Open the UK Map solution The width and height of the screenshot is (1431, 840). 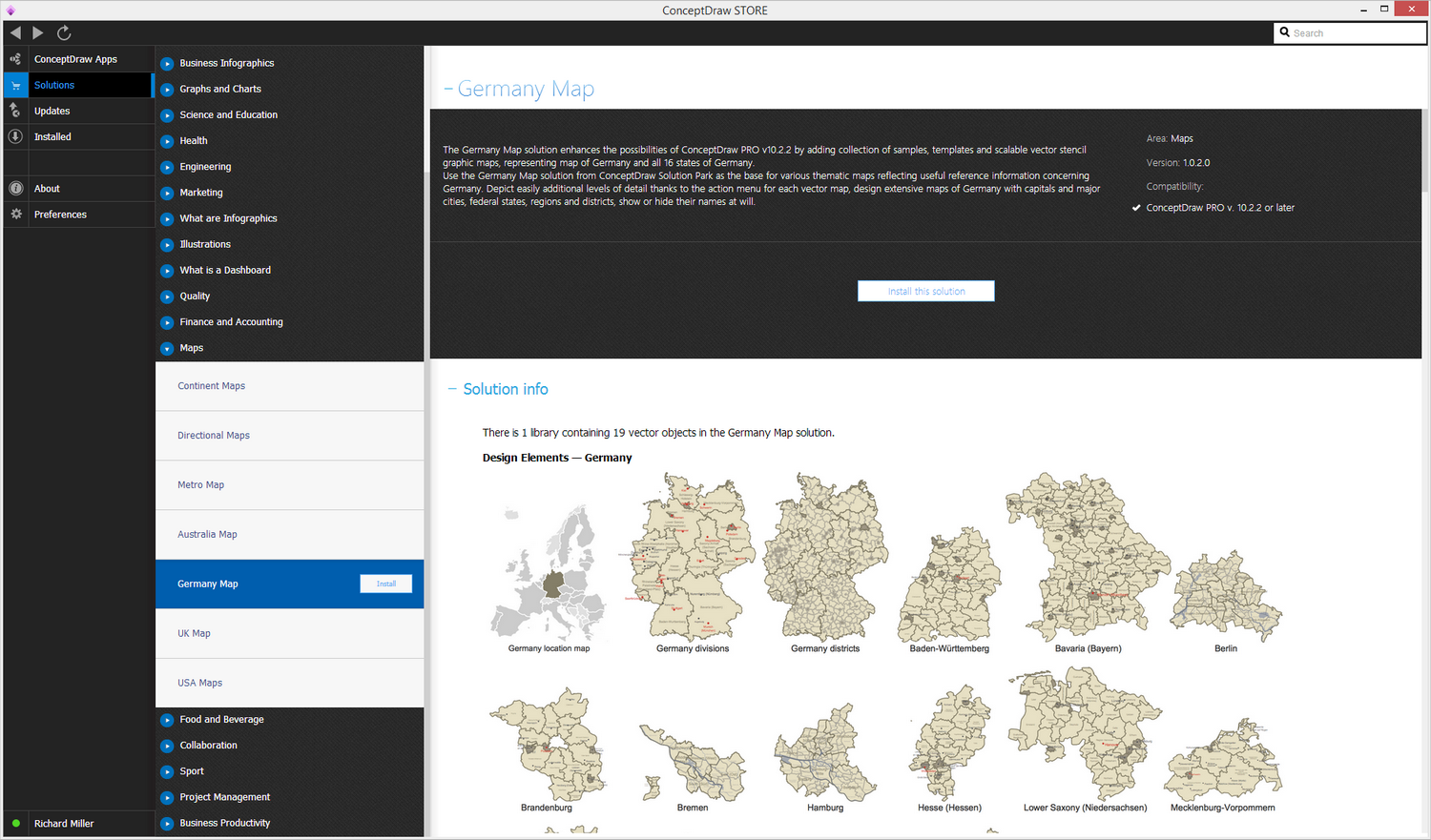point(289,634)
